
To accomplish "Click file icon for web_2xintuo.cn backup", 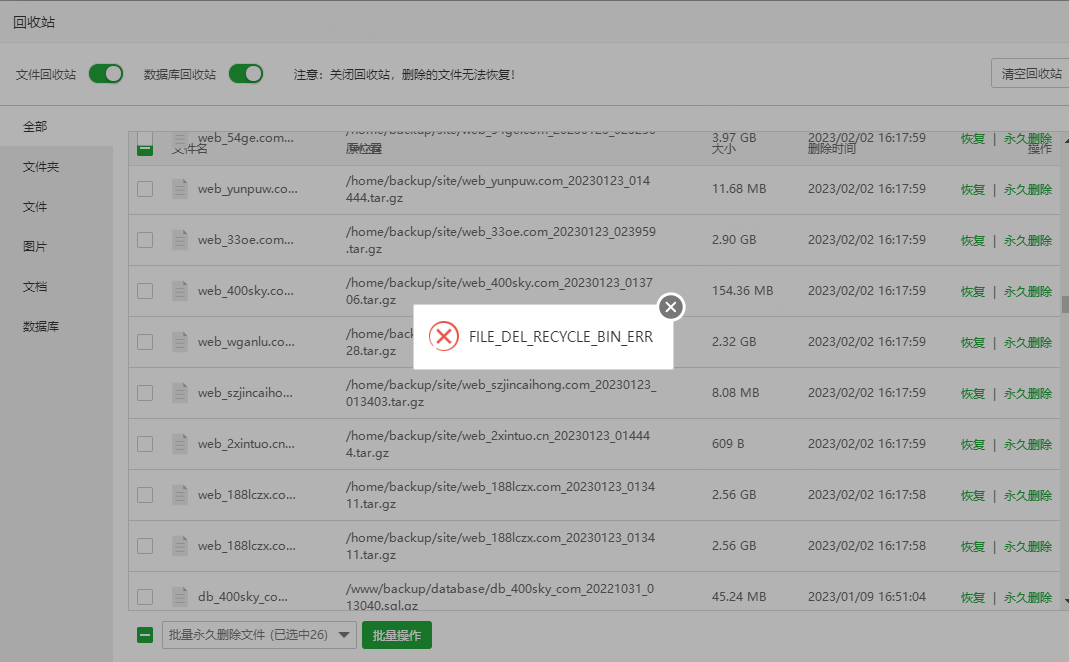I will coord(180,443).
